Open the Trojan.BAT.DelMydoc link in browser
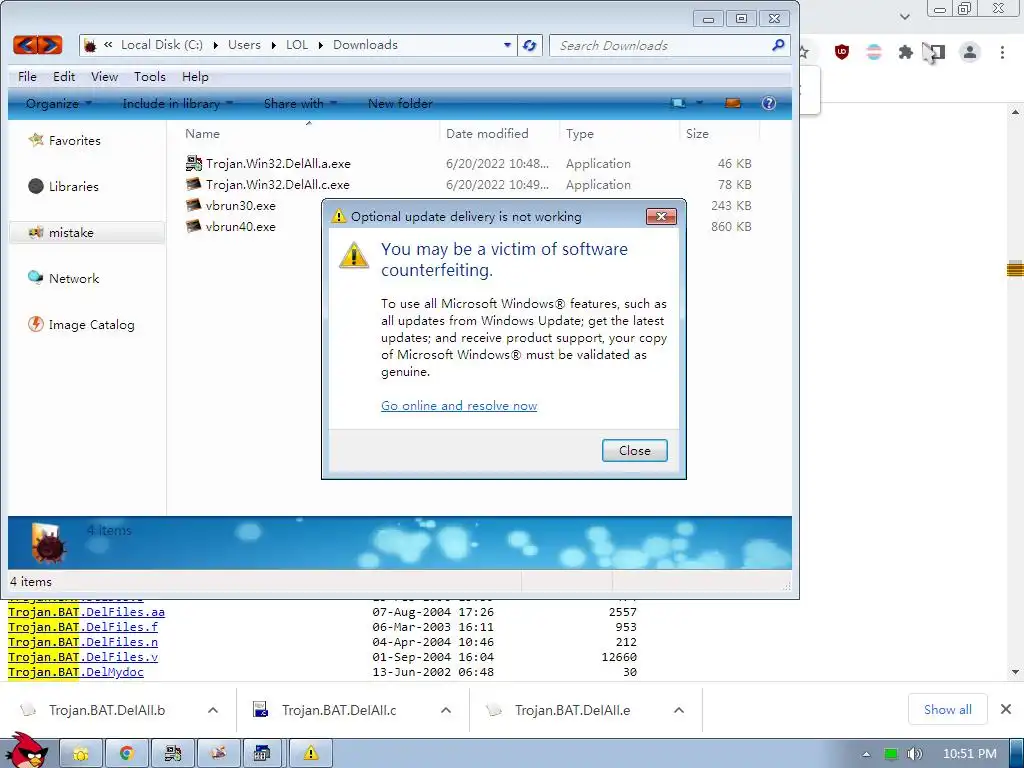This screenshot has width=1024, height=768. pos(76,672)
